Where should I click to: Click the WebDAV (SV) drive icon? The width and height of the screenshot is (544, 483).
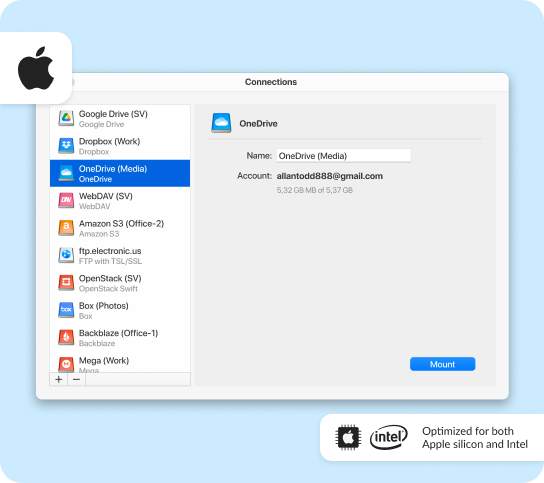click(66, 201)
